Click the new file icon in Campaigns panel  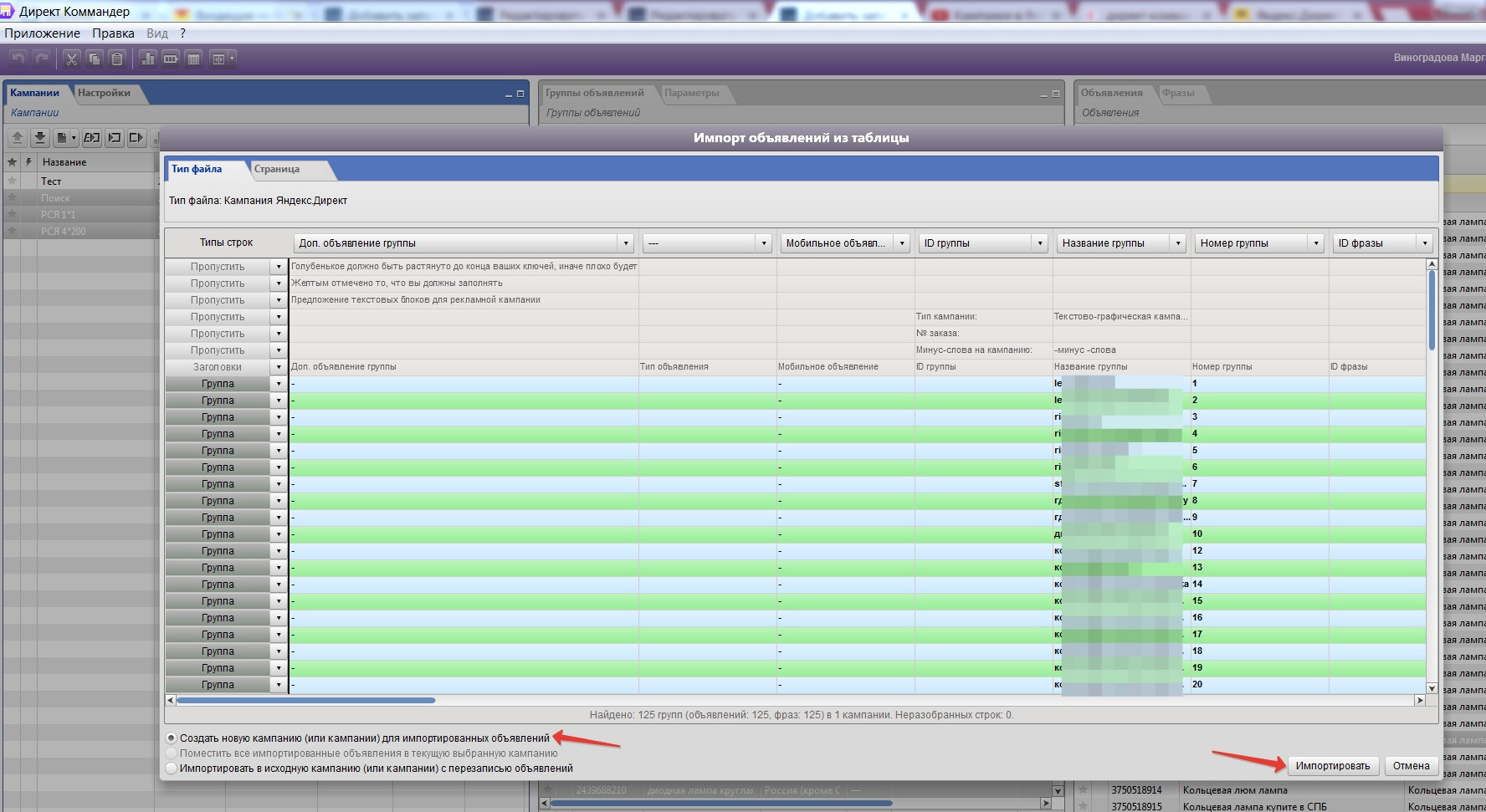[x=62, y=138]
